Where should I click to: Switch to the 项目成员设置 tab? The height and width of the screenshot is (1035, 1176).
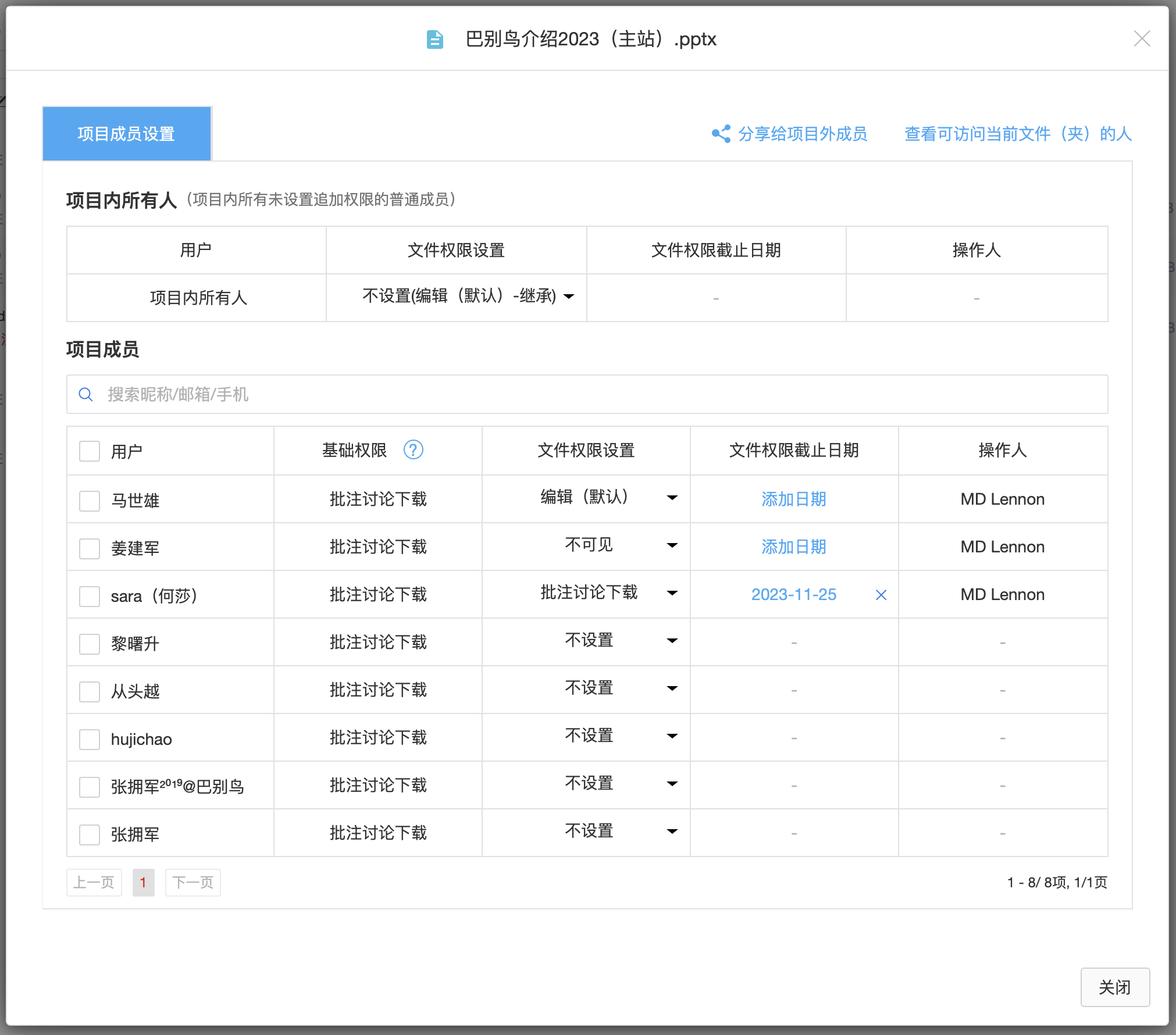(126, 134)
